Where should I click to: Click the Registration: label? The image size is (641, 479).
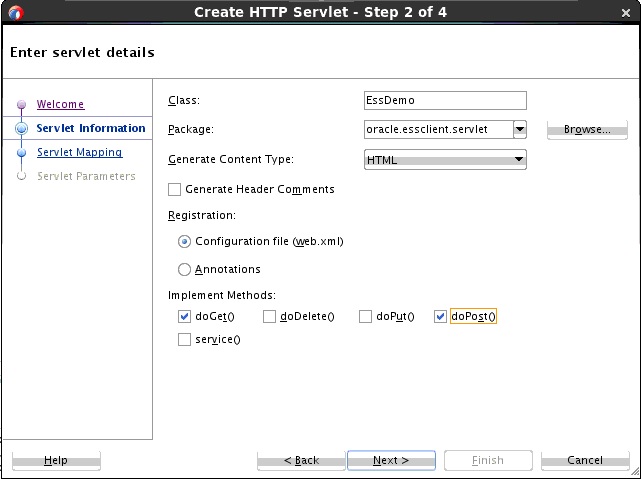point(202,215)
